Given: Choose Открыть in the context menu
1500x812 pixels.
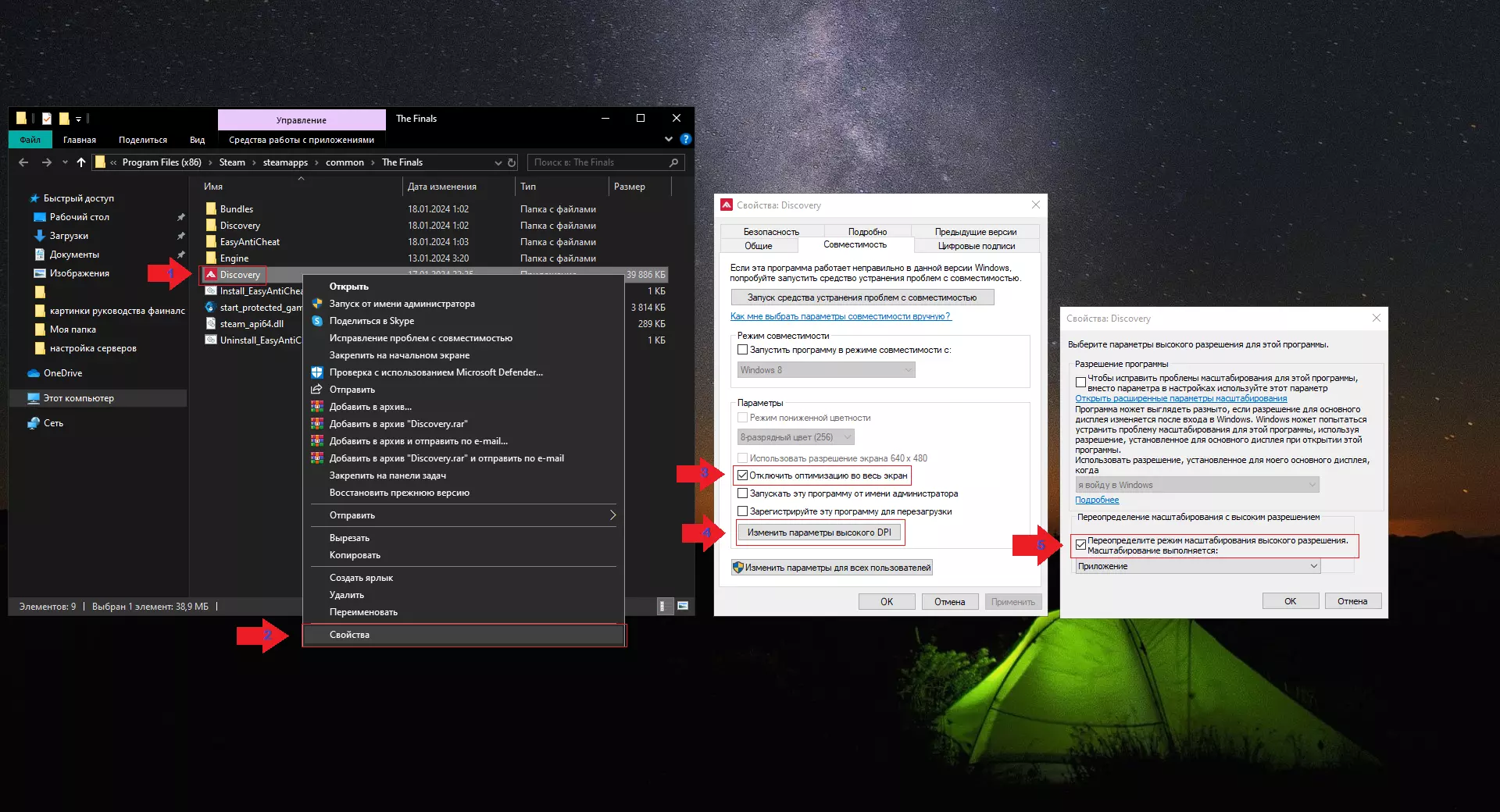Looking at the screenshot, I should [x=464, y=287].
